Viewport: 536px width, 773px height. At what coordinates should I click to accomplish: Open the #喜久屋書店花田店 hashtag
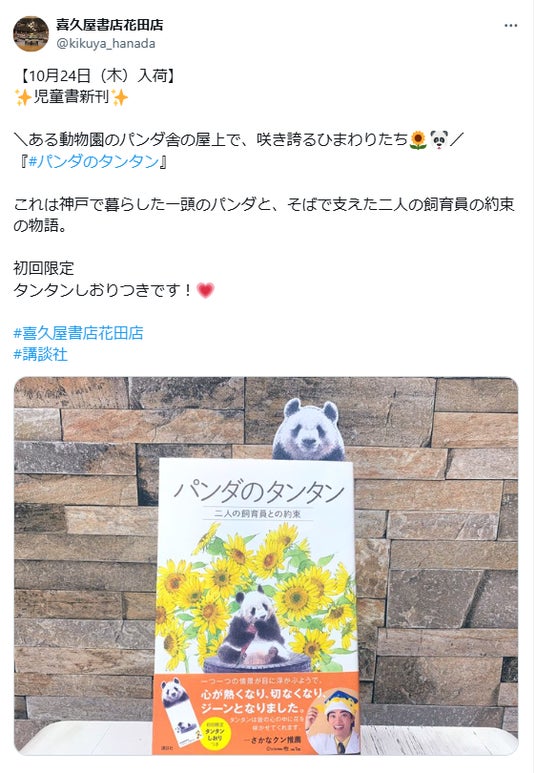point(78,333)
